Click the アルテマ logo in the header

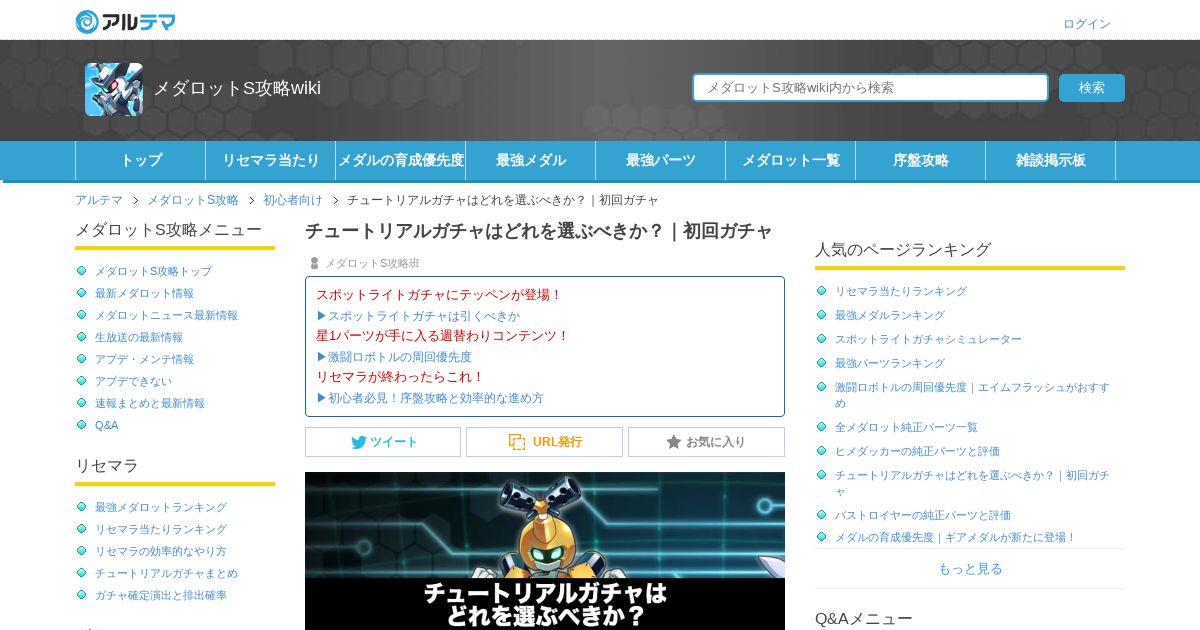(x=126, y=22)
